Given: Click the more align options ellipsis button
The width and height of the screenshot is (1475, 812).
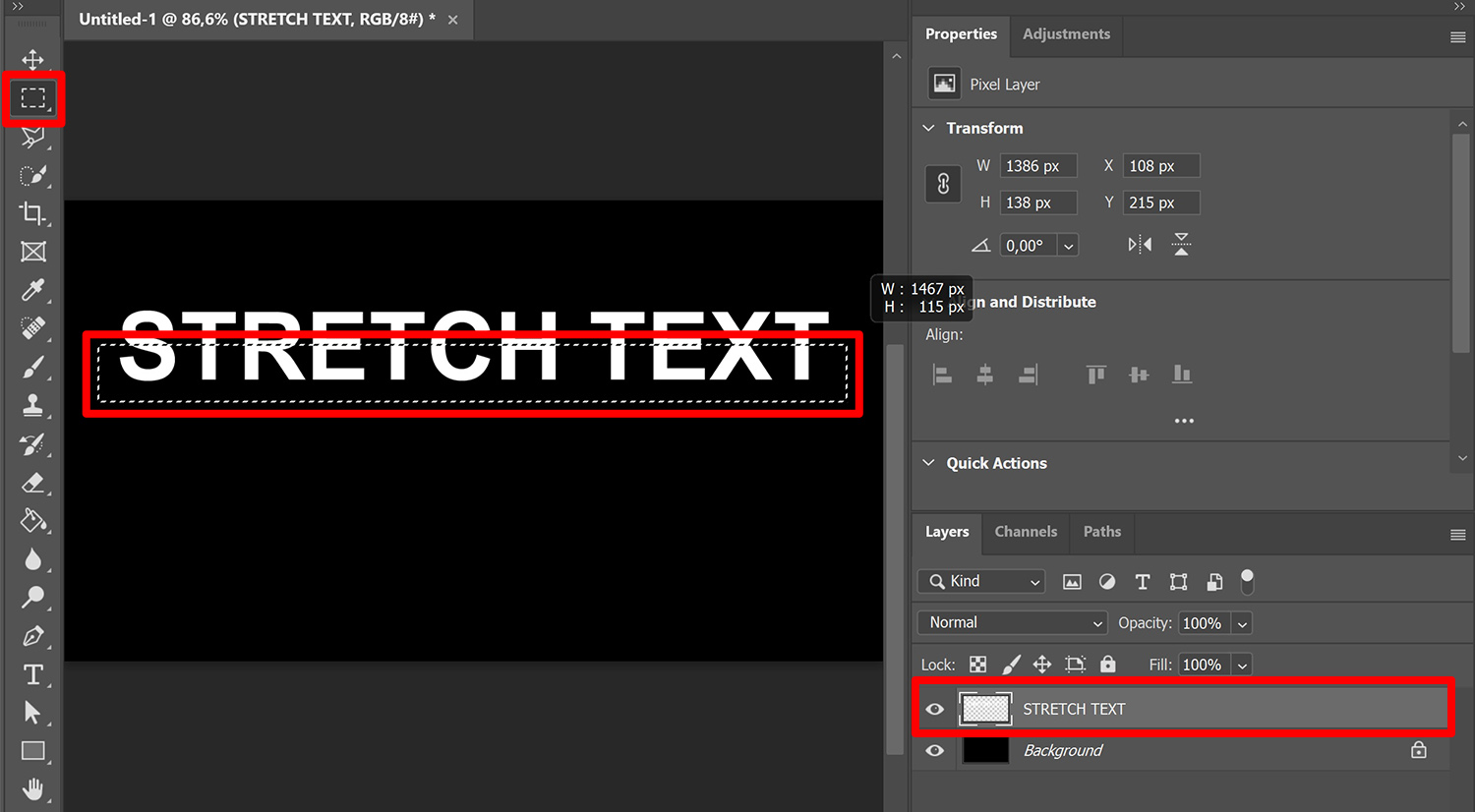Looking at the screenshot, I should (1184, 421).
